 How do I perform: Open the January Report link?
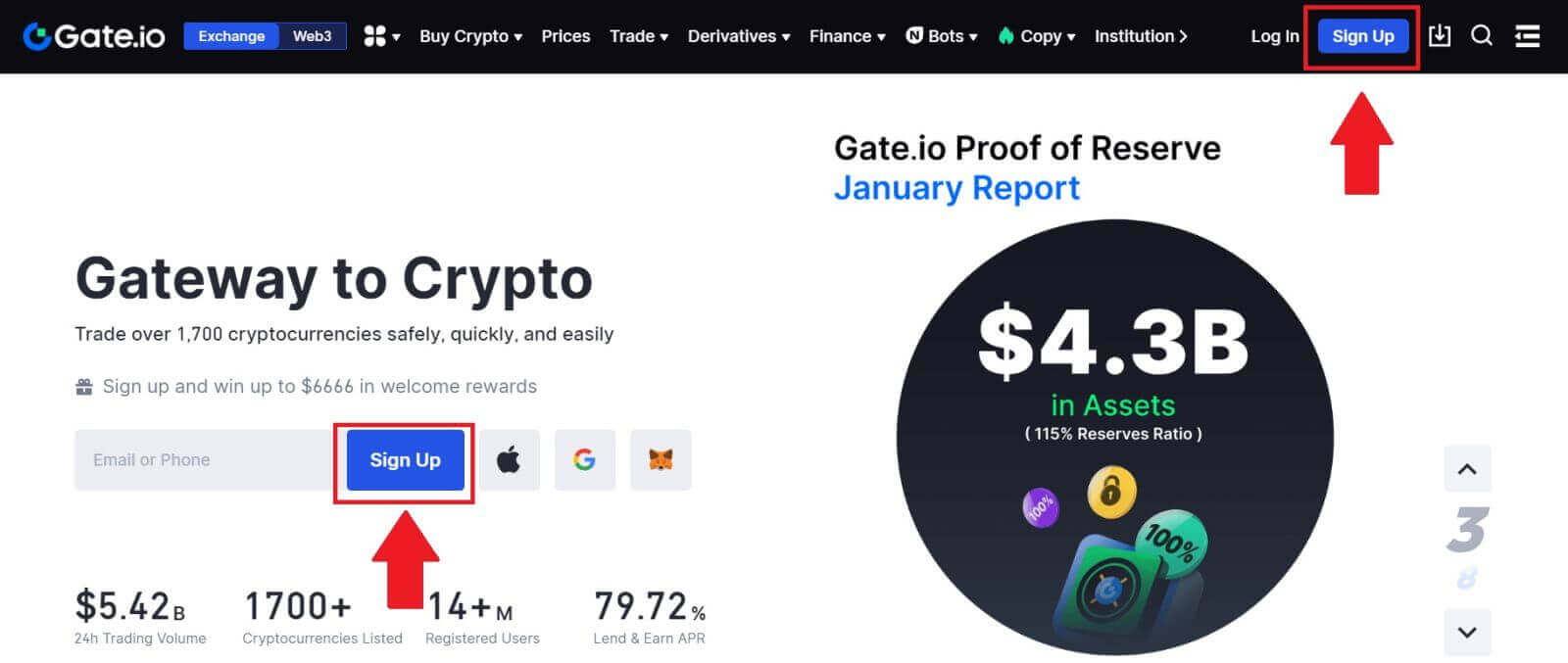tap(956, 187)
